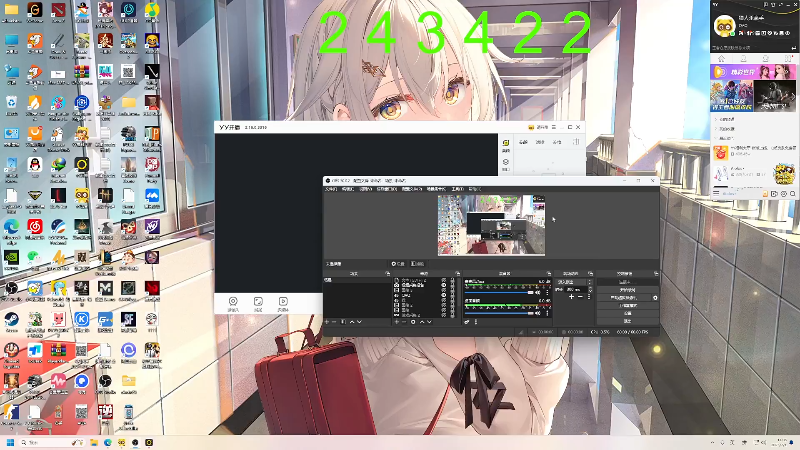Screen dimensions: 800x450
Task: Adjust the transition duration stepper
Action: 590,289
